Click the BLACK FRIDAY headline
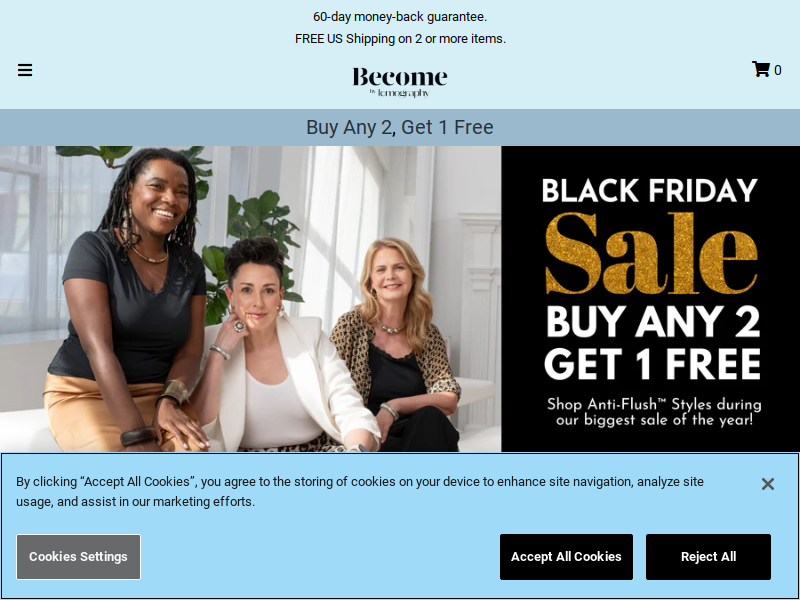 [649, 191]
